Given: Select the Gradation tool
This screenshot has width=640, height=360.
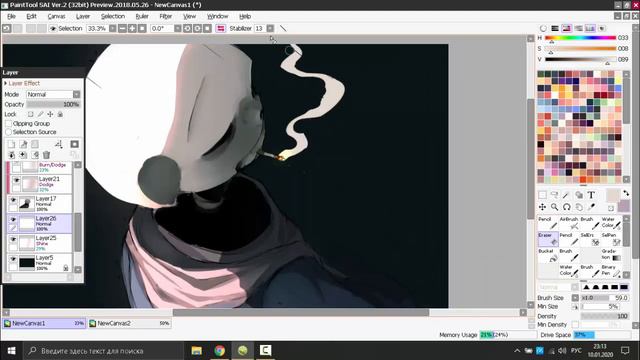Looking at the screenshot, I should pos(611,255).
